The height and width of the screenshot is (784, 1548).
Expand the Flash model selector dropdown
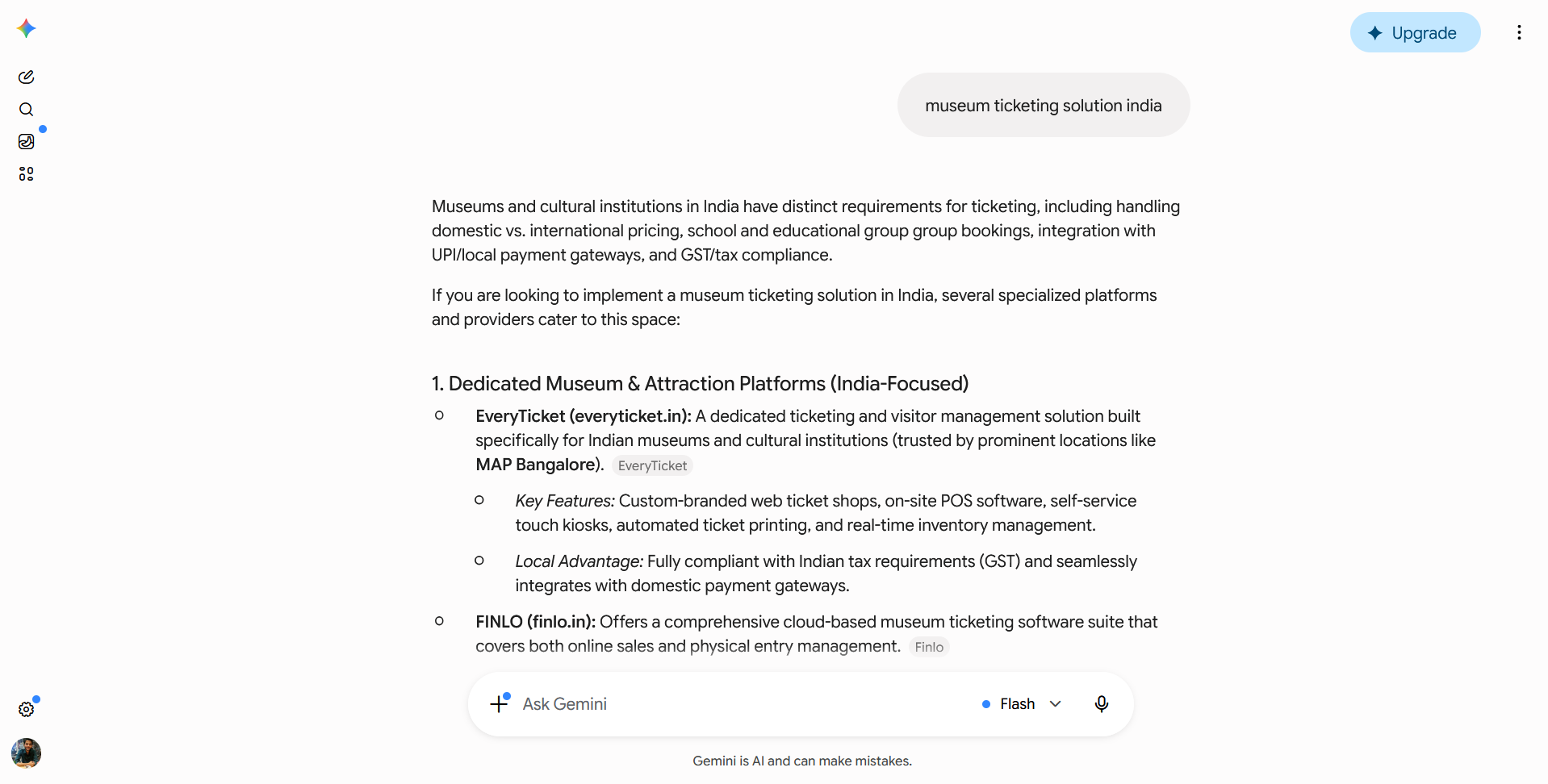click(x=1022, y=704)
